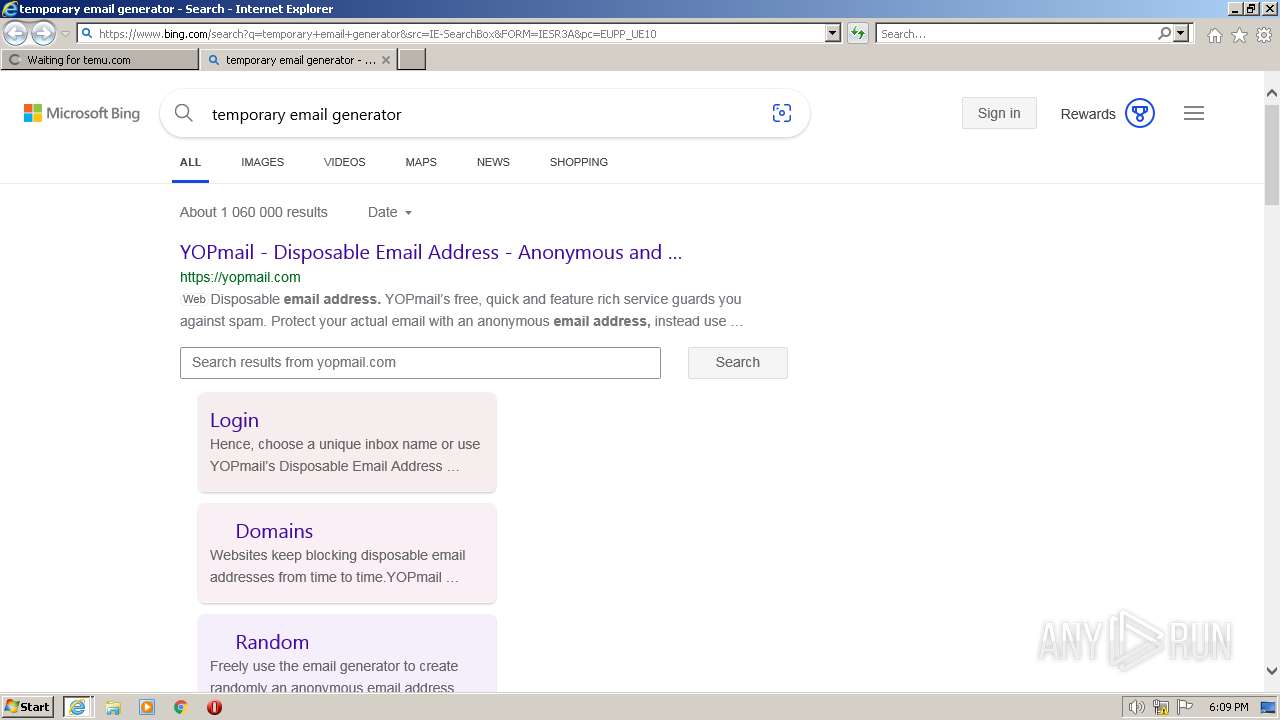Open the Chrome taskbar icon
The height and width of the screenshot is (720, 1280).
(181, 707)
